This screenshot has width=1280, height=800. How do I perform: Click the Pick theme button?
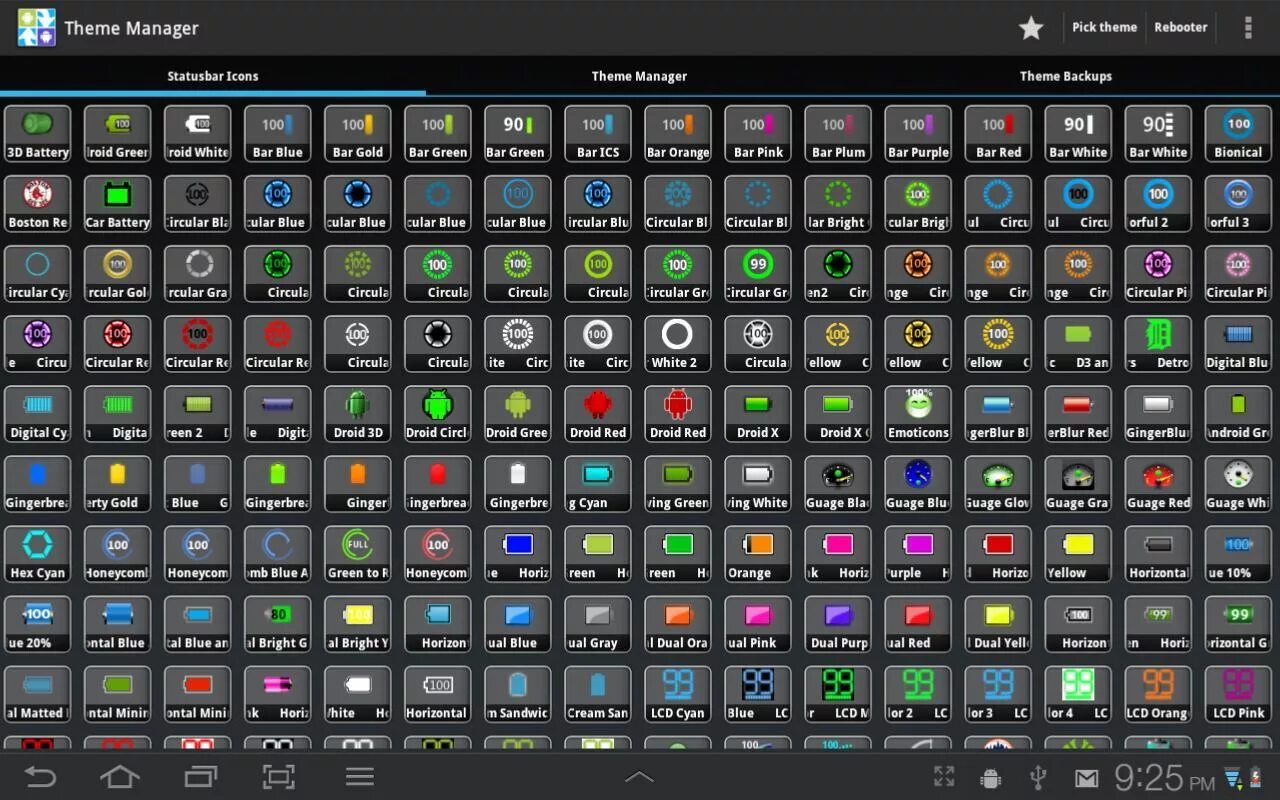(x=1104, y=28)
